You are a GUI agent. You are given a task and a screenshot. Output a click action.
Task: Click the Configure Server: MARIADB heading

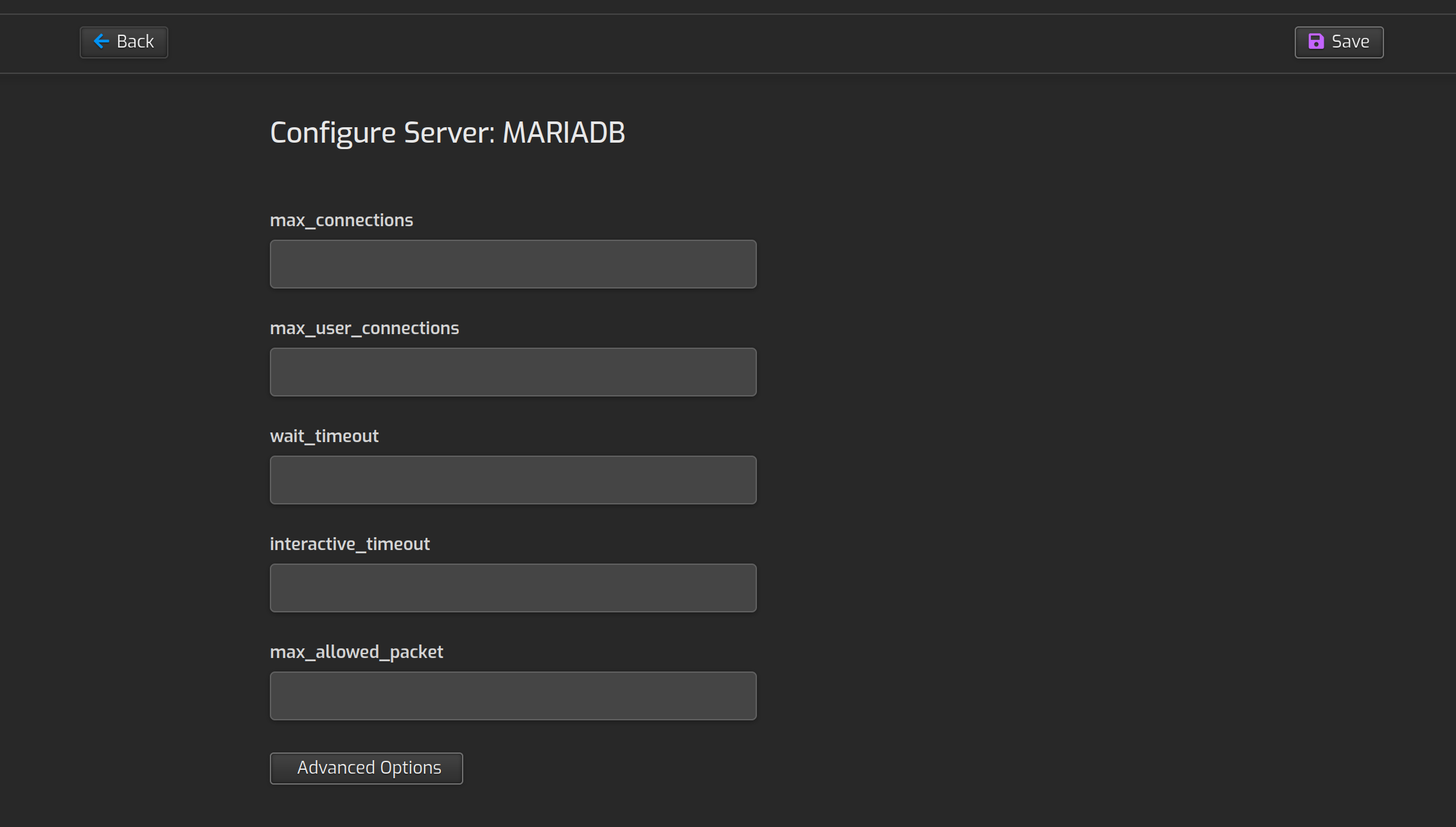[x=447, y=132]
